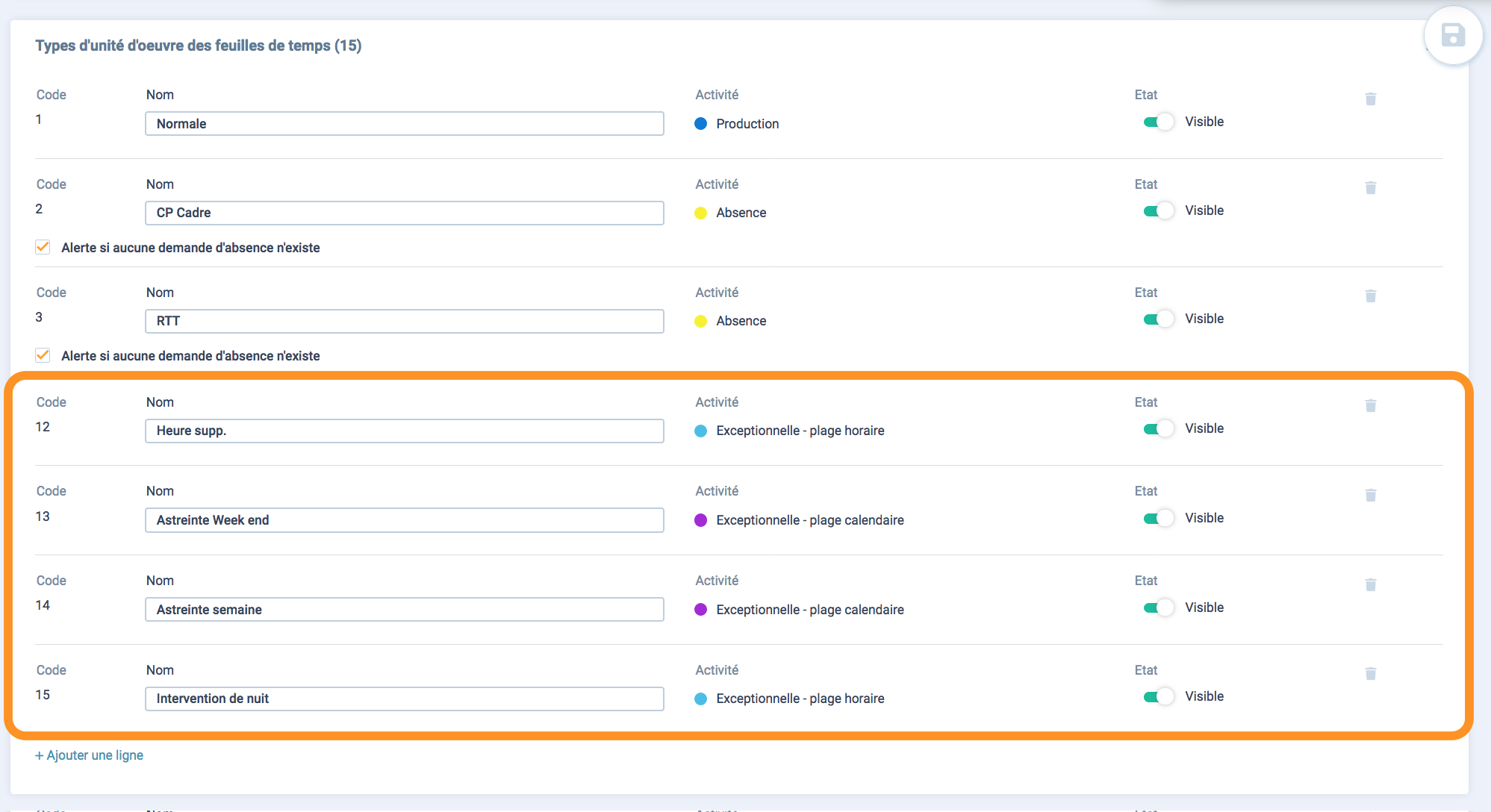Click the Normale name field

(405, 124)
